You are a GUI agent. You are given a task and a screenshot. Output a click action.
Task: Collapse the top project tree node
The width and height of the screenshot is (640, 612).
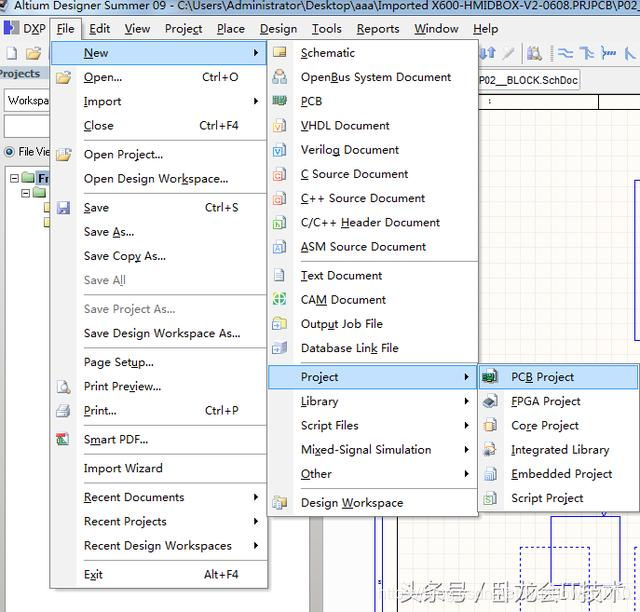click(14, 178)
